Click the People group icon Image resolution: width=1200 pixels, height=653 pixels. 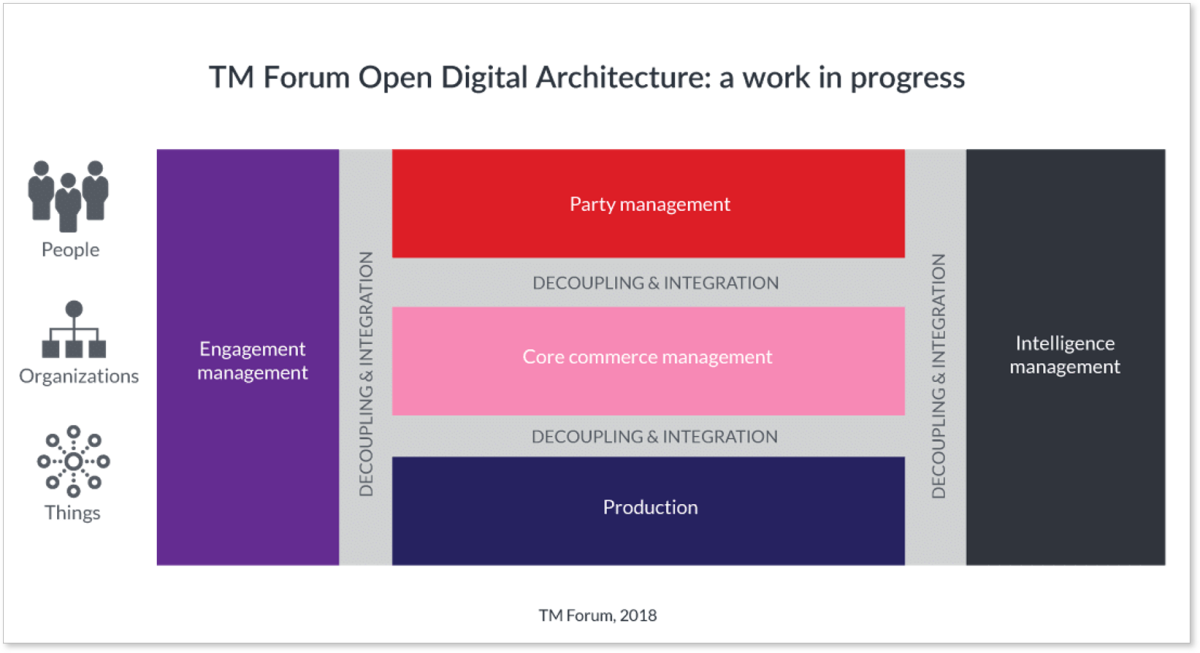(x=68, y=196)
